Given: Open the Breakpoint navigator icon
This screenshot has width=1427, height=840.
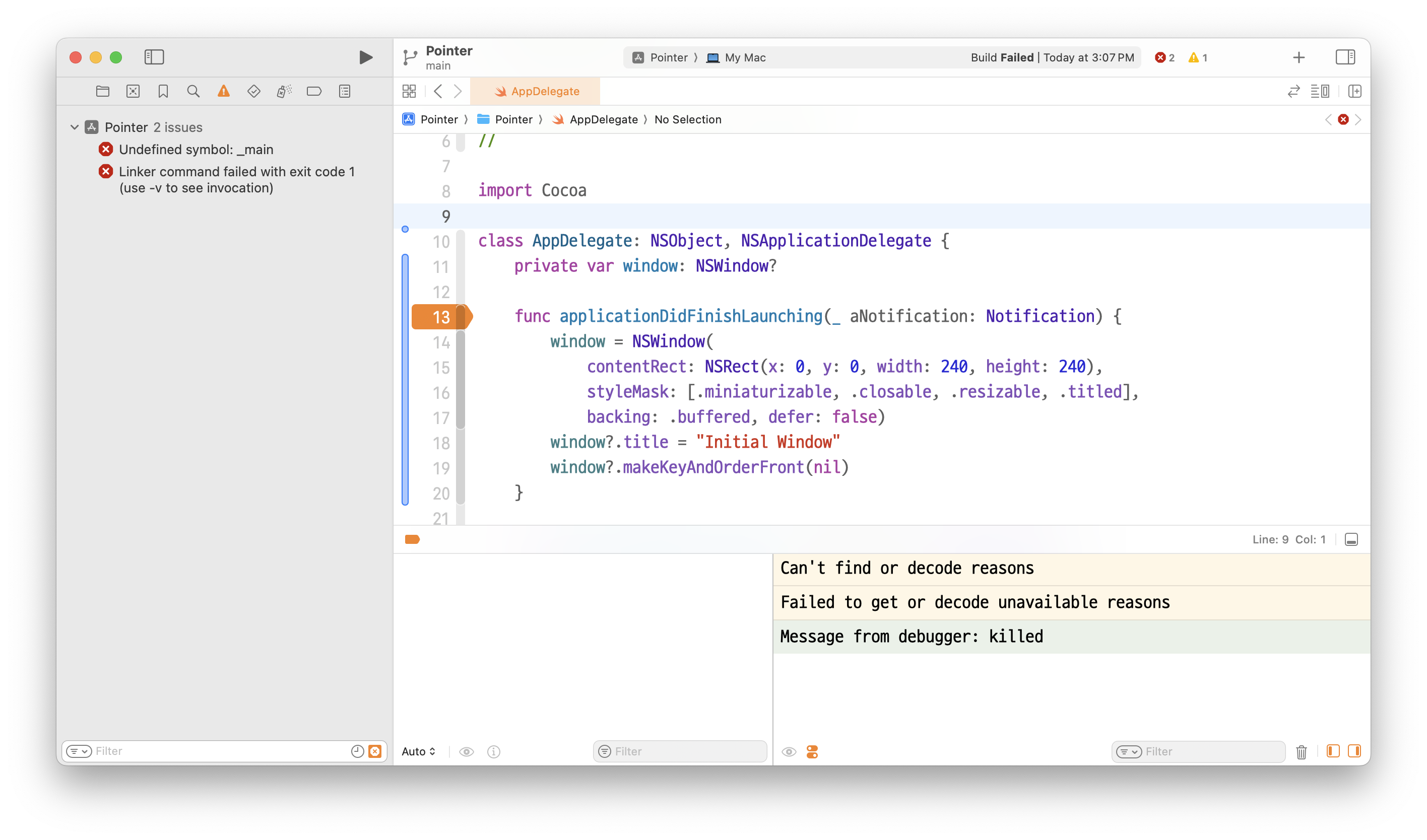Looking at the screenshot, I should (314, 91).
